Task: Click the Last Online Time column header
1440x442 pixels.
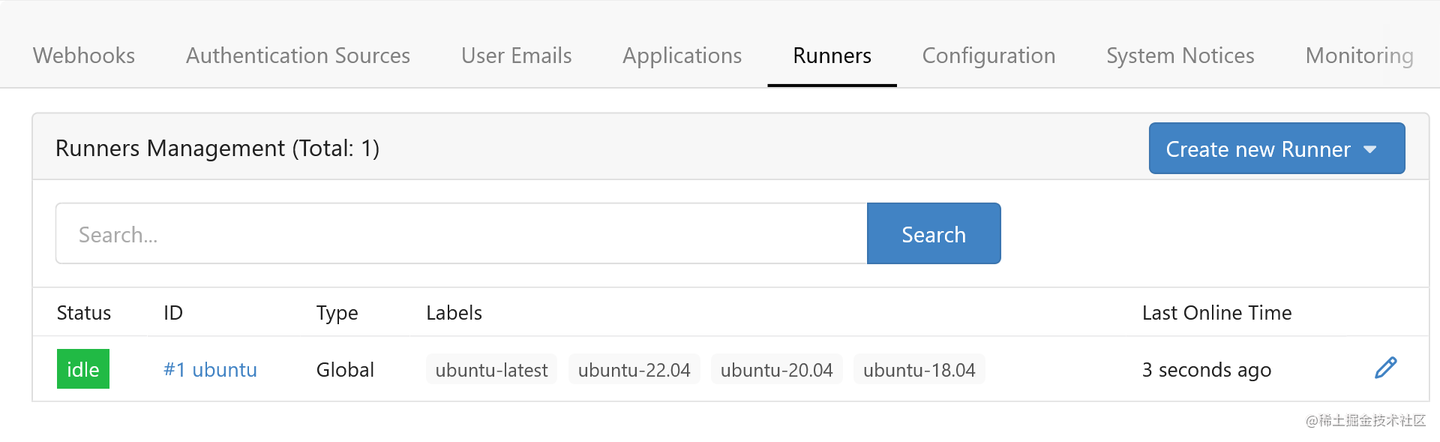Action: tap(1216, 313)
